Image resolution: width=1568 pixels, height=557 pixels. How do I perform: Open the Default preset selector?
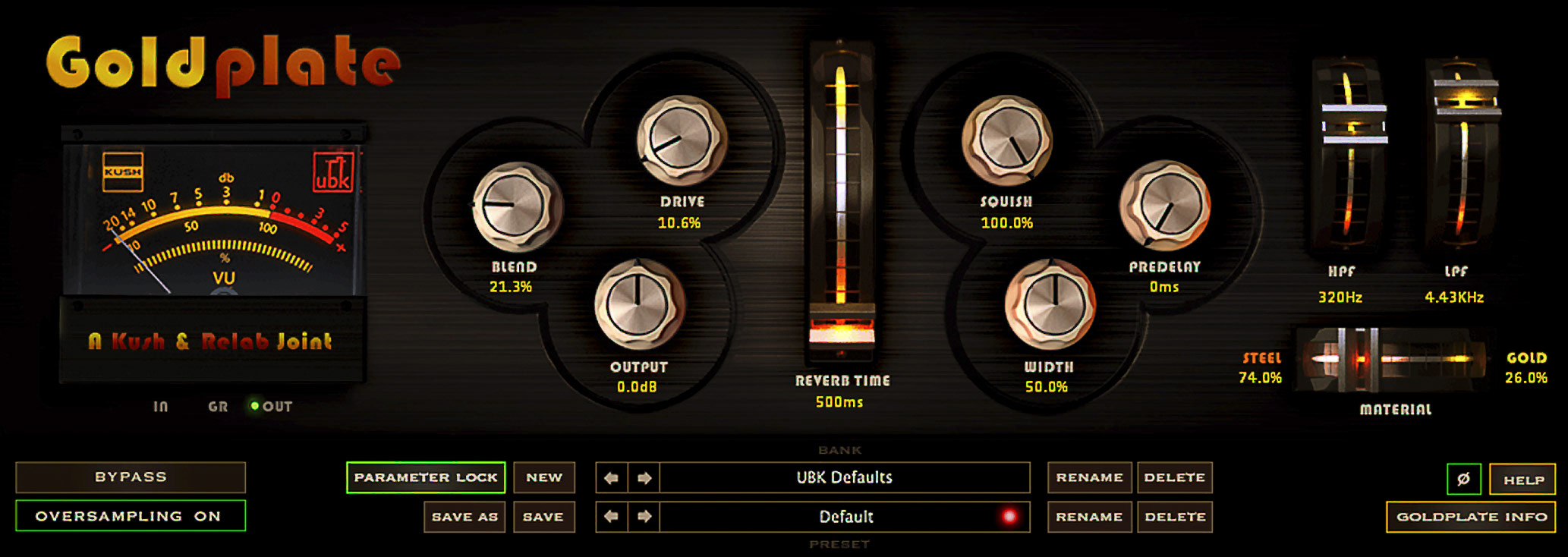click(x=845, y=517)
